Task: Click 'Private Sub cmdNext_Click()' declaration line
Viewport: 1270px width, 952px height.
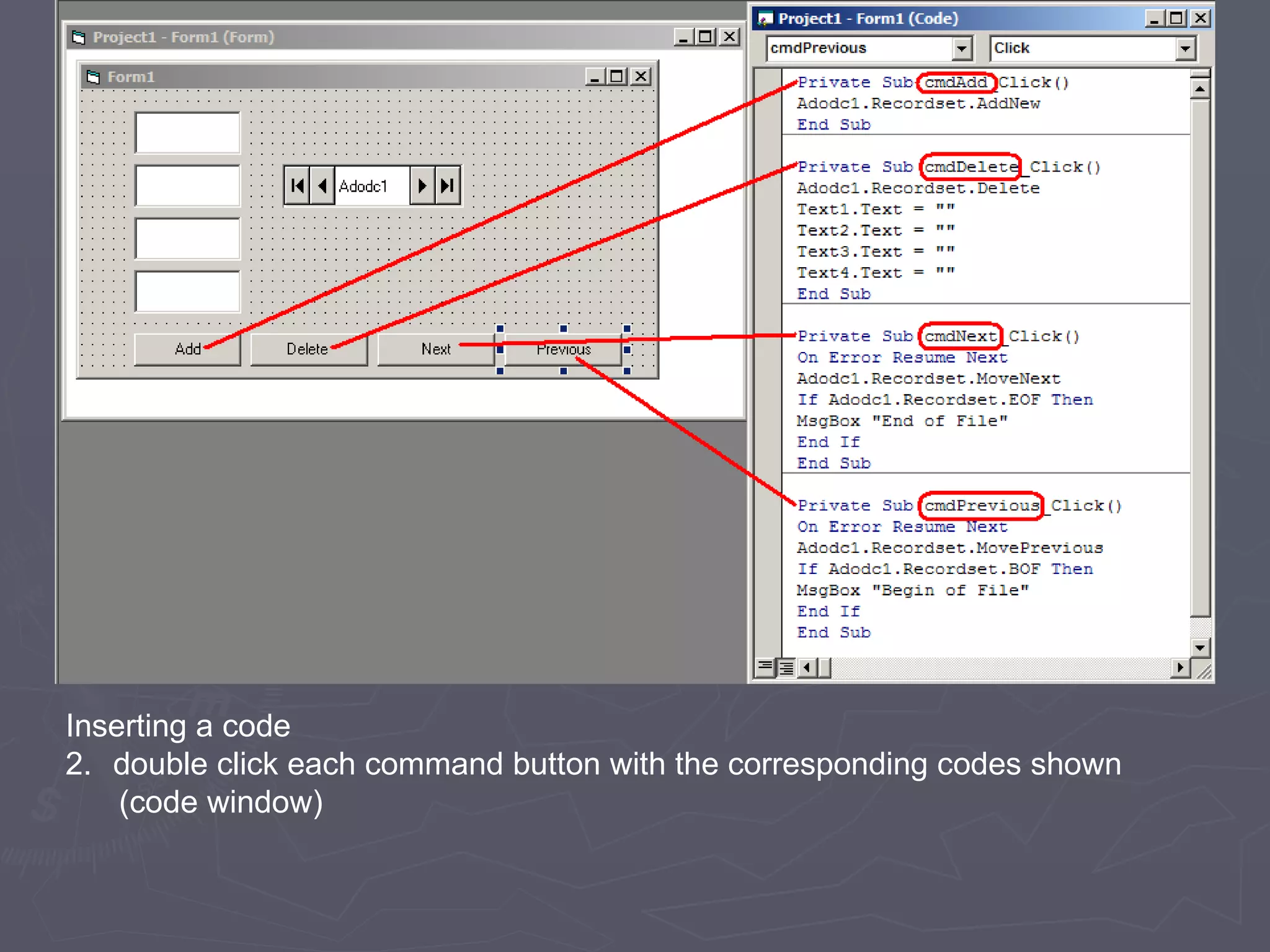Action: pos(939,337)
